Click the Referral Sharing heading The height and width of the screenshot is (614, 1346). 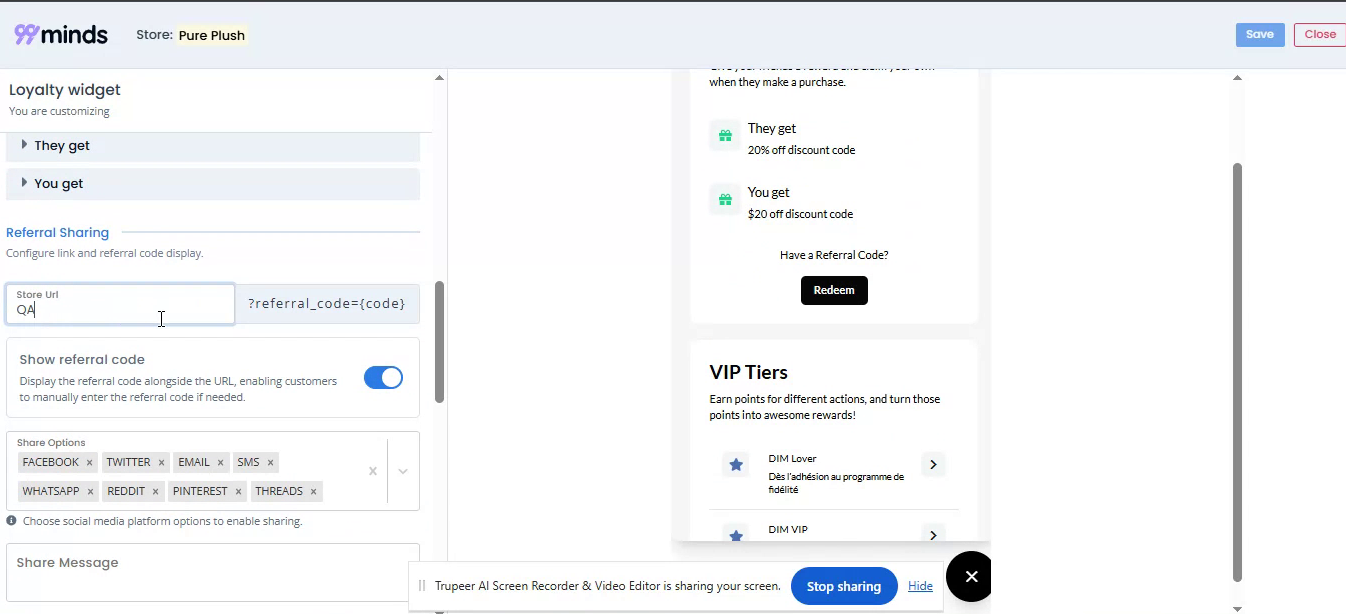58,233
